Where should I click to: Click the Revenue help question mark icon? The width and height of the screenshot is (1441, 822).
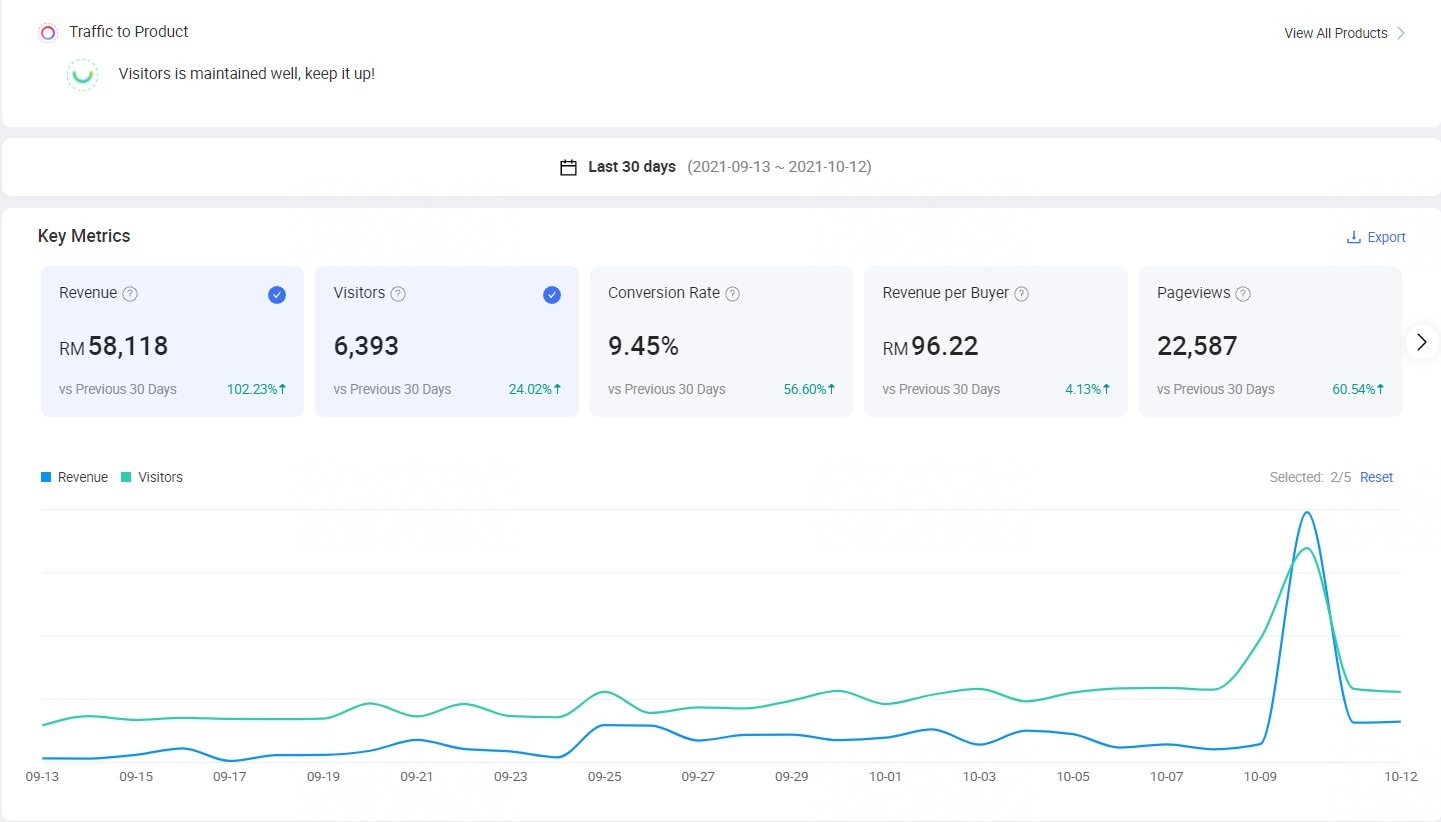tap(130, 294)
